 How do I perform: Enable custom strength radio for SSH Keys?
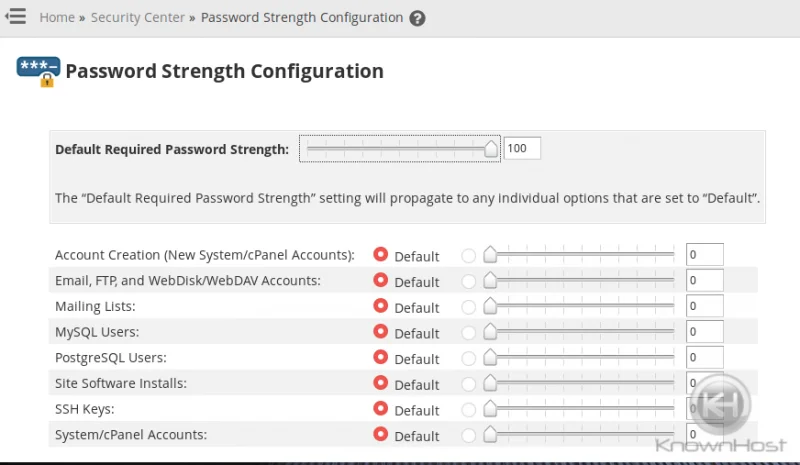click(468, 409)
